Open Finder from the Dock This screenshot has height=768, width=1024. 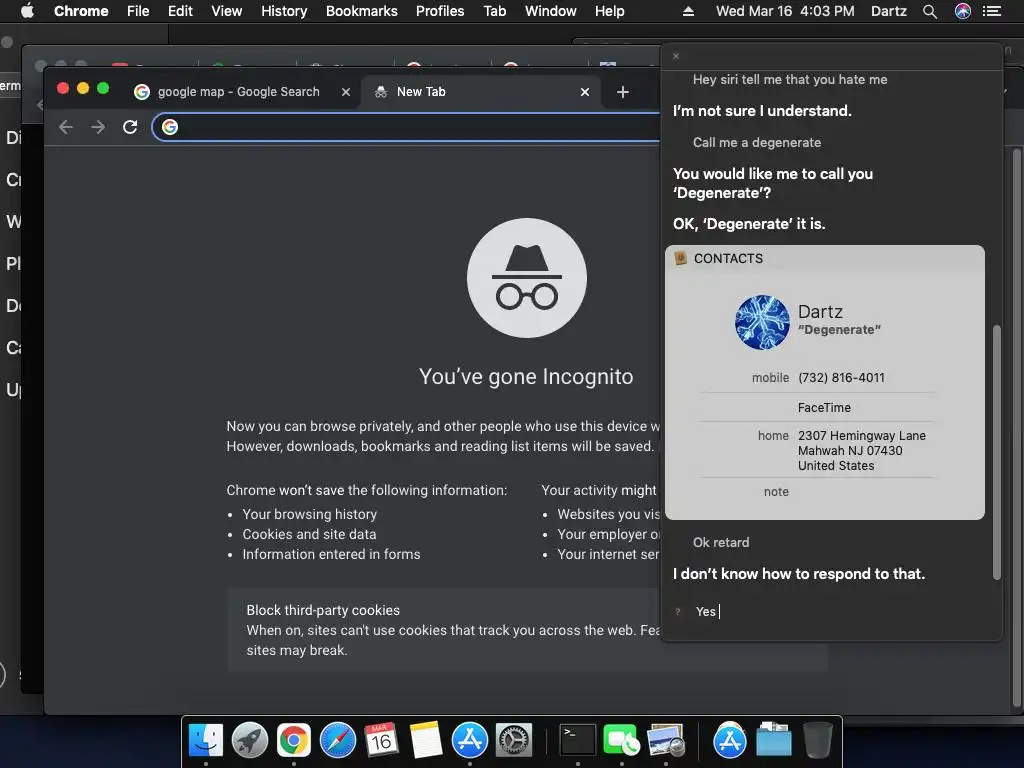pyautogui.click(x=206, y=741)
